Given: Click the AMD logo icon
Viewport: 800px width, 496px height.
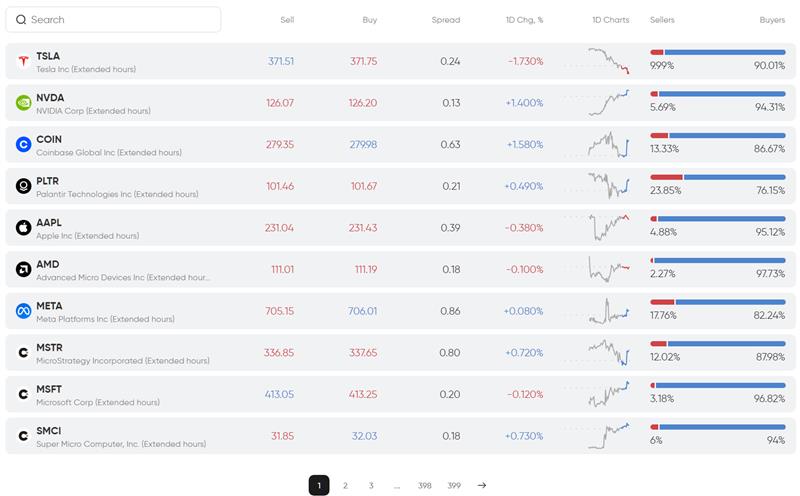Looking at the screenshot, I should pos(23,269).
